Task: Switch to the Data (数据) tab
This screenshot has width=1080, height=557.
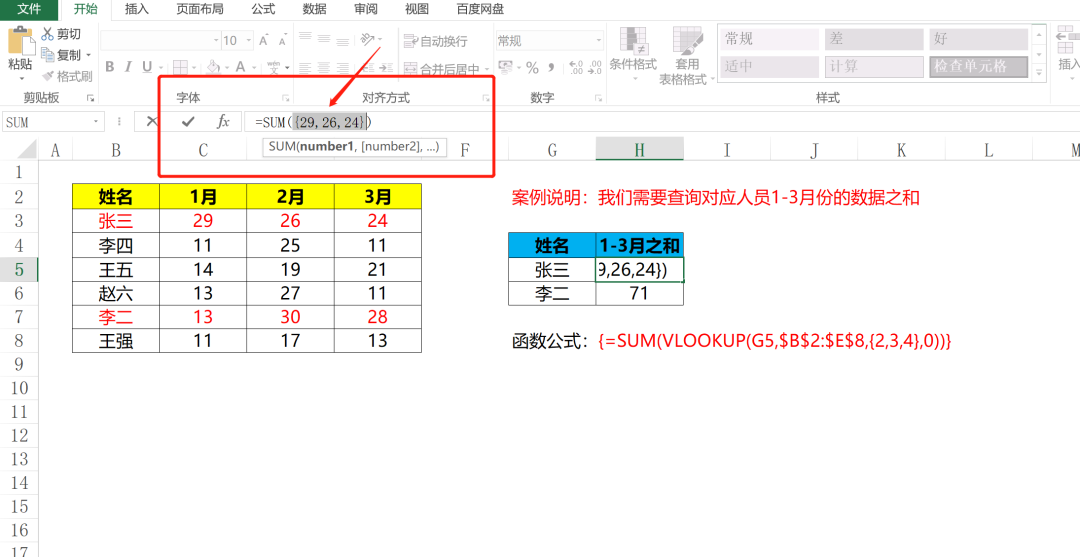Action: (x=314, y=9)
